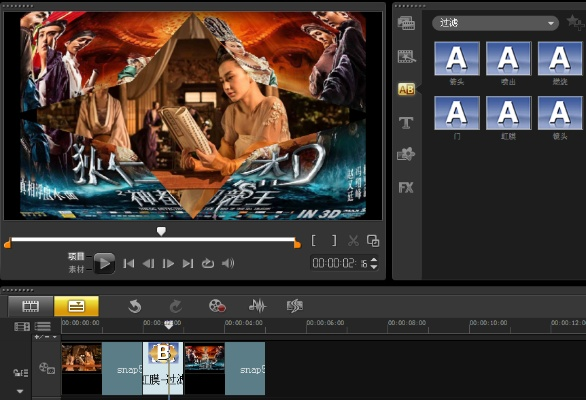
Task: Select the 燃烧 transition thumbnail
Action: 560,59
